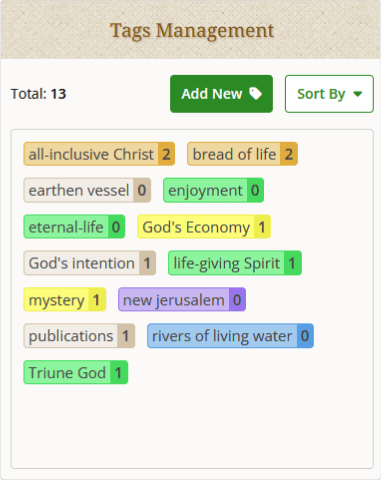Click the Triune God tag
The height and width of the screenshot is (480, 381).
[76, 372]
